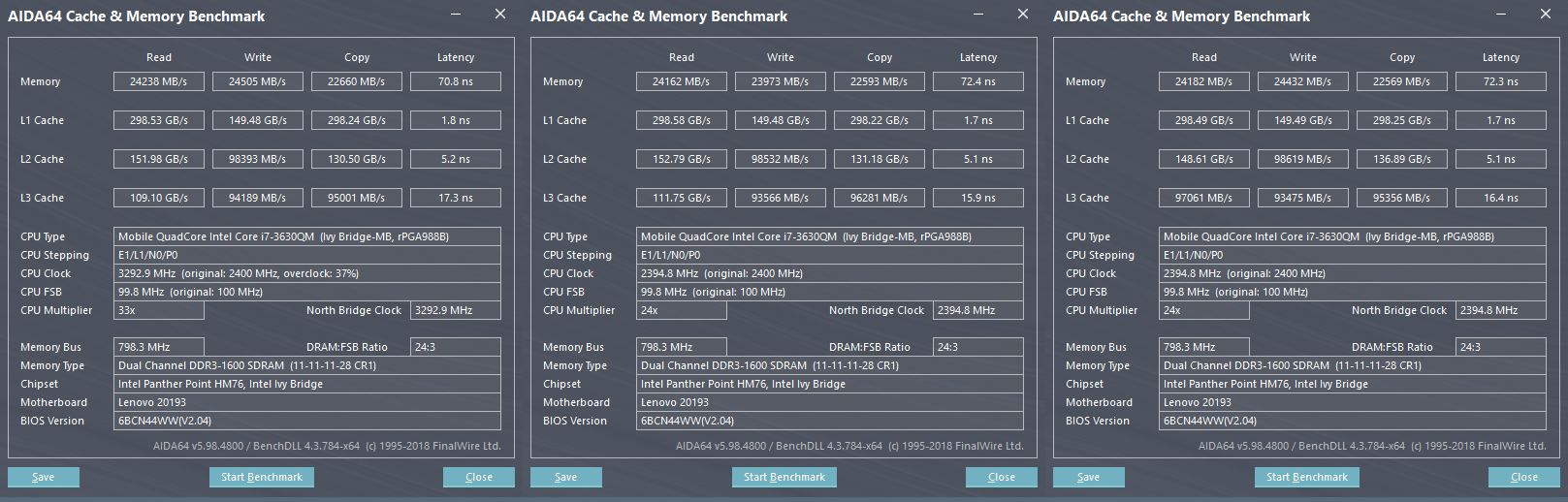This screenshot has height=502, width=1568.
Task: Click left window DRAM:FSB Ratio value 24:3
Action: [x=456, y=347]
